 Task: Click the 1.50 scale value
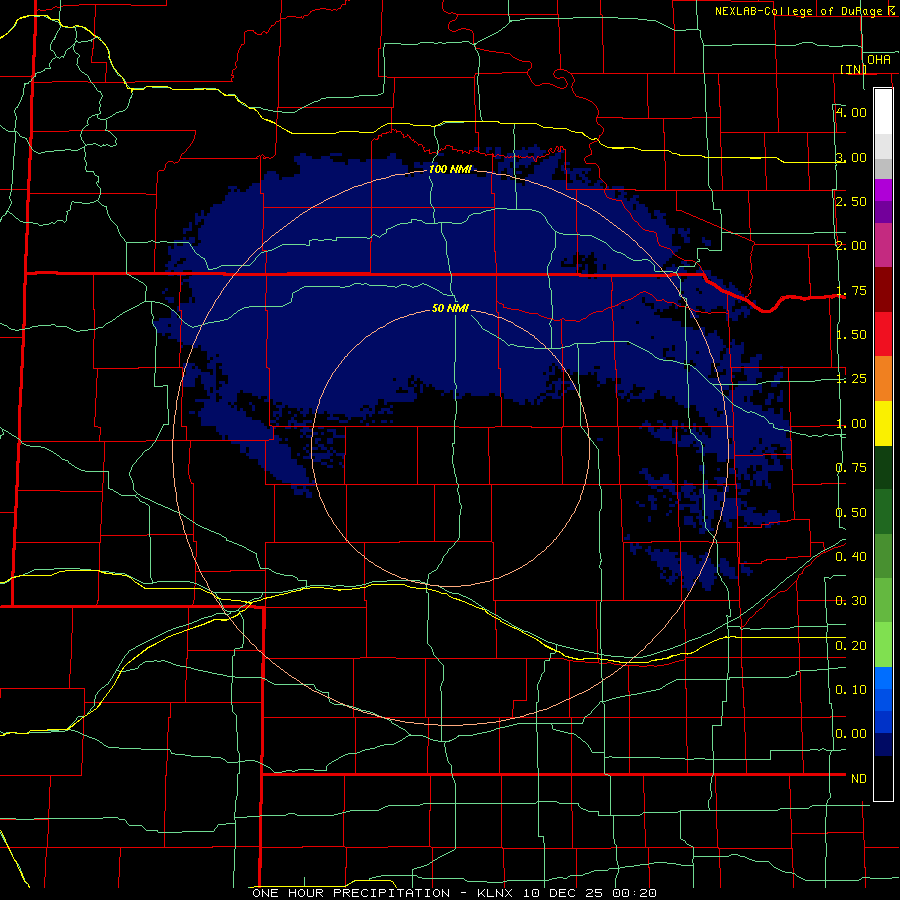coord(851,335)
